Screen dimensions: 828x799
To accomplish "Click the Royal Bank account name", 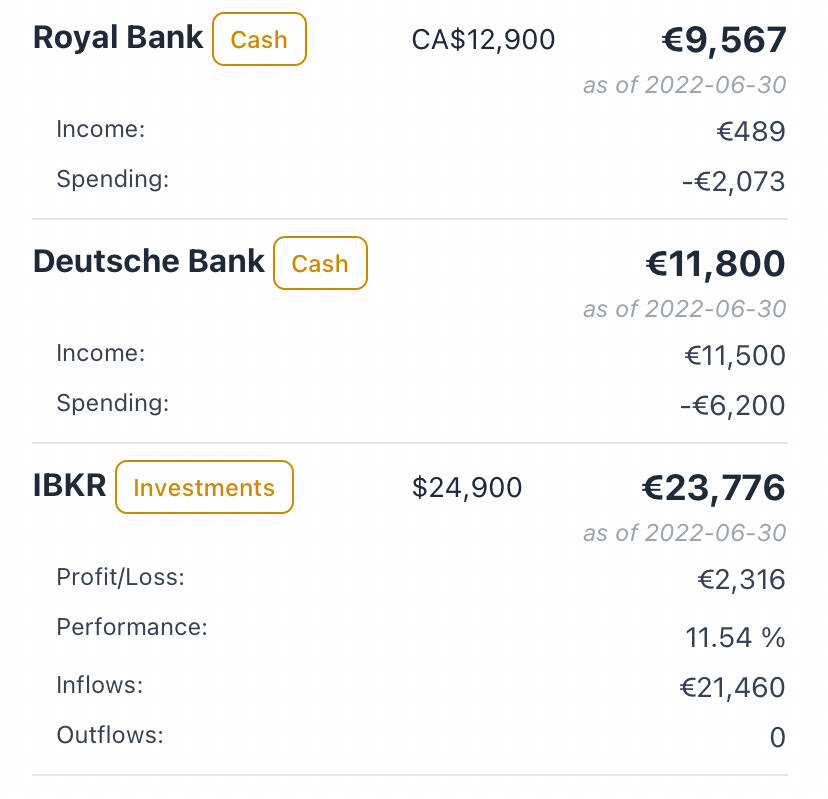I will click(118, 38).
